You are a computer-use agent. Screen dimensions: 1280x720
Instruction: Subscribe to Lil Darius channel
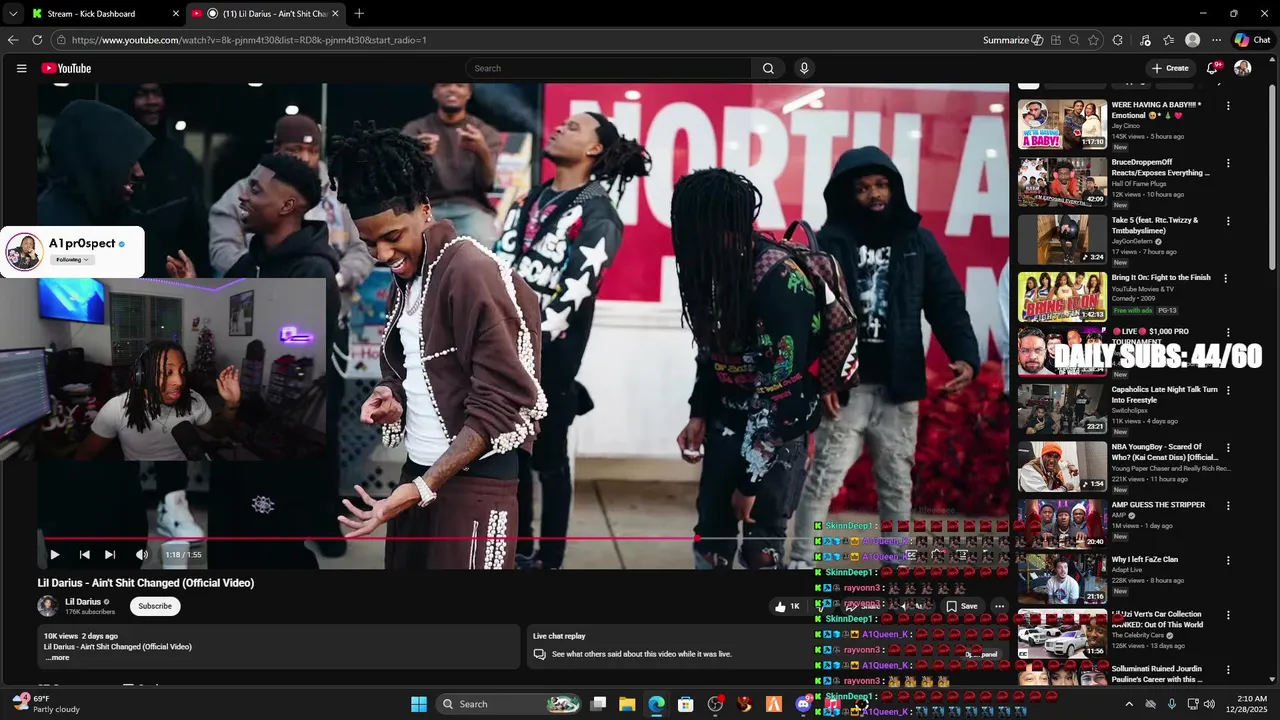(x=155, y=606)
